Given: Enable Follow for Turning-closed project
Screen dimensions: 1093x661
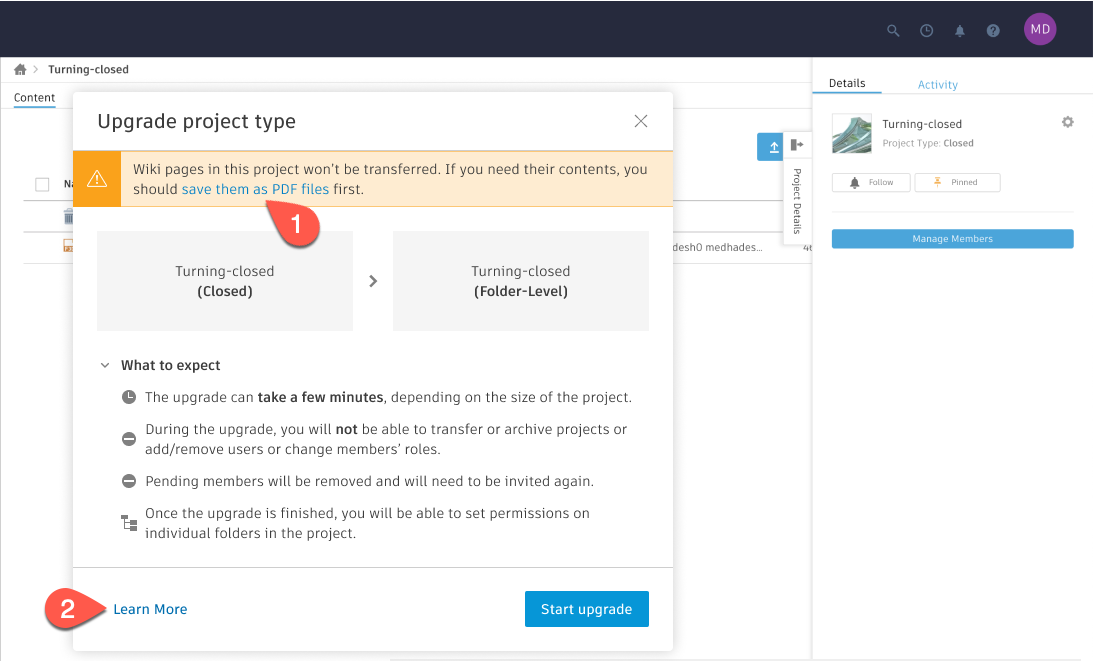Looking at the screenshot, I should click(x=870, y=182).
